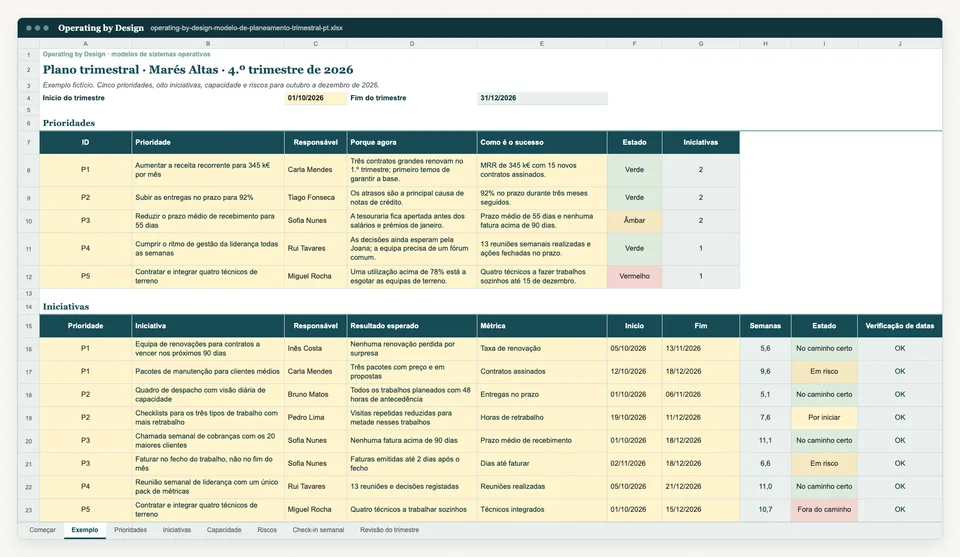
Task: Select the 19/10/2026 start date cell
Action: pyautogui.click(x=634, y=417)
